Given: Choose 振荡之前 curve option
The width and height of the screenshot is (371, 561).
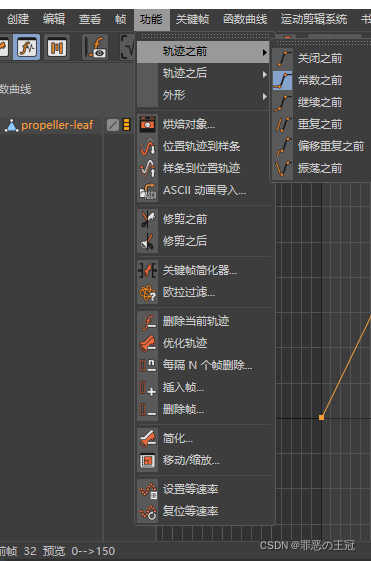Looking at the screenshot, I should tap(321, 168).
